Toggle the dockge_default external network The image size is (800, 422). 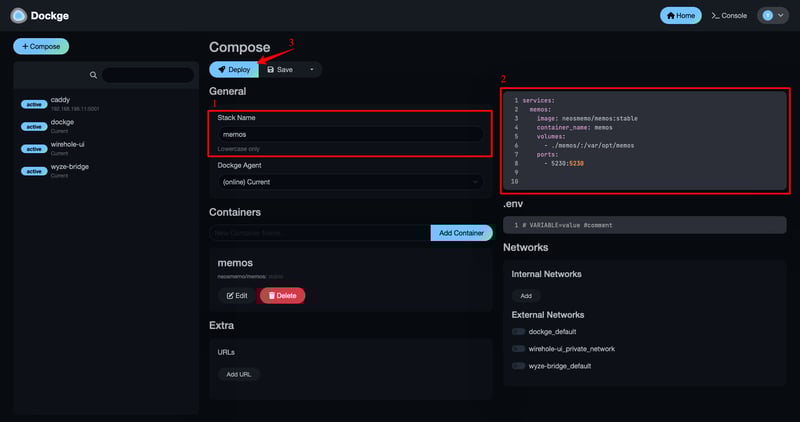point(519,331)
